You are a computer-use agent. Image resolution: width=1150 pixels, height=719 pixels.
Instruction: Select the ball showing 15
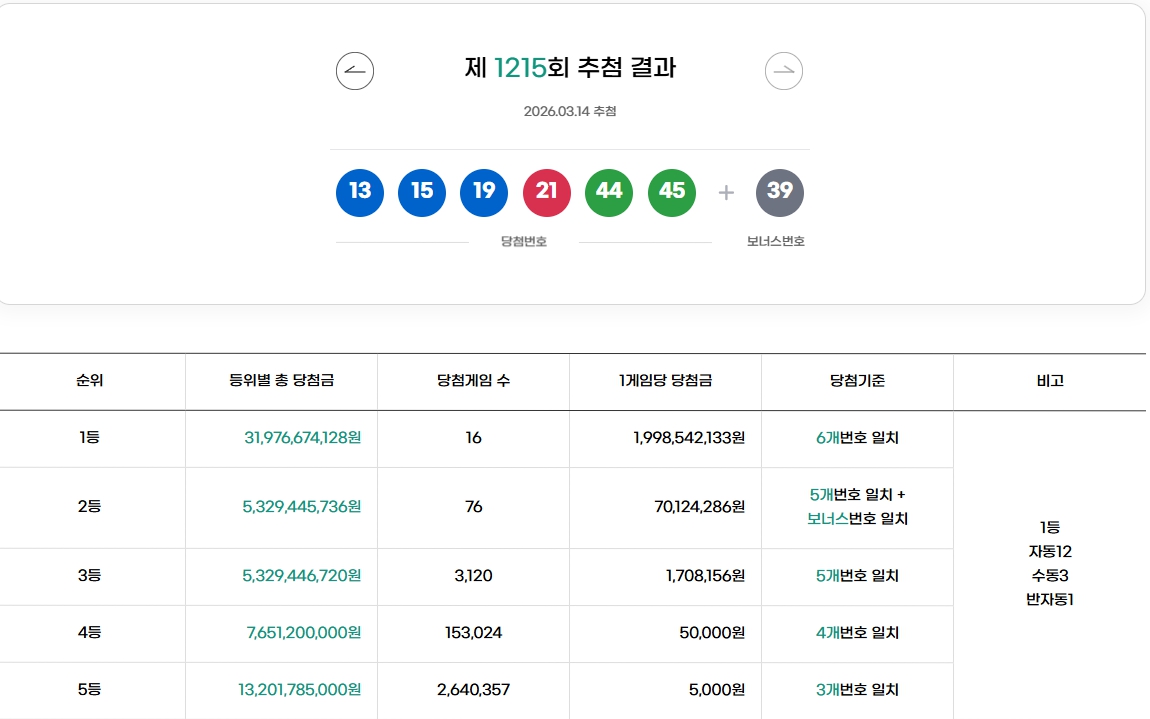(x=421, y=192)
